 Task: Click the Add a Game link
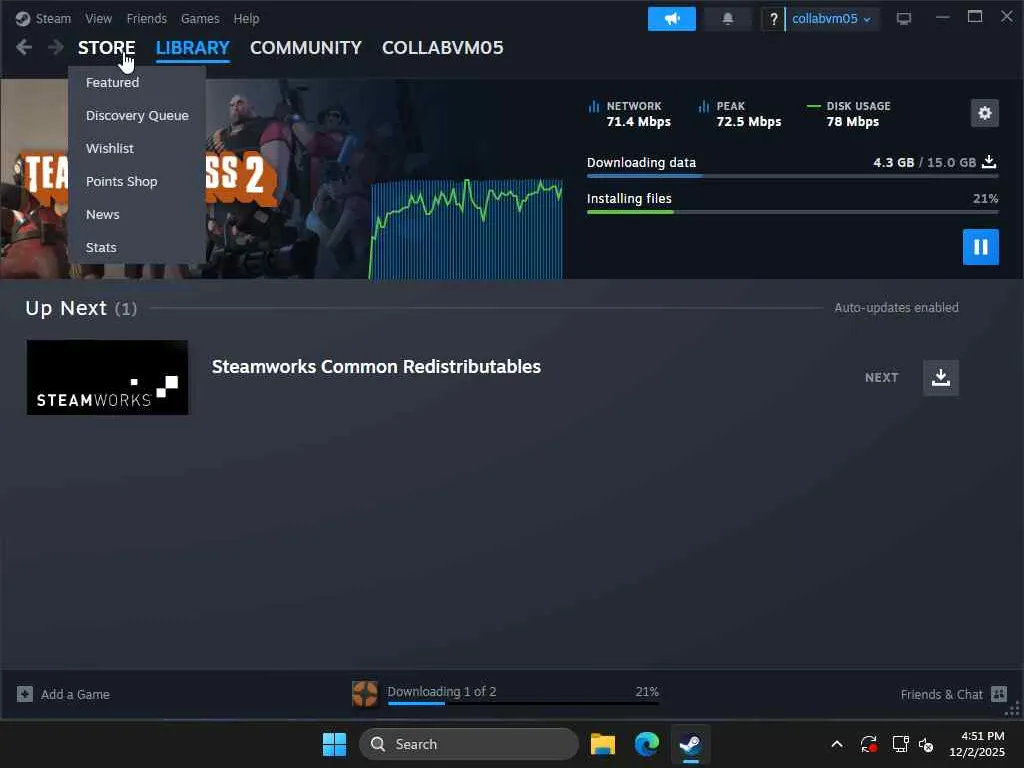(x=75, y=694)
